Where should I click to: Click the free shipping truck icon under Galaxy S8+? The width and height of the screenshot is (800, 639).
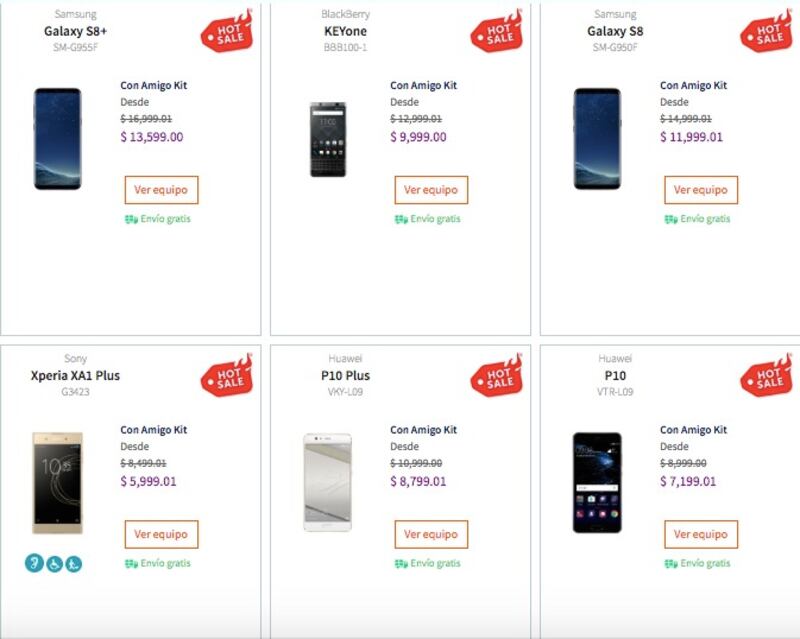[x=130, y=219]
